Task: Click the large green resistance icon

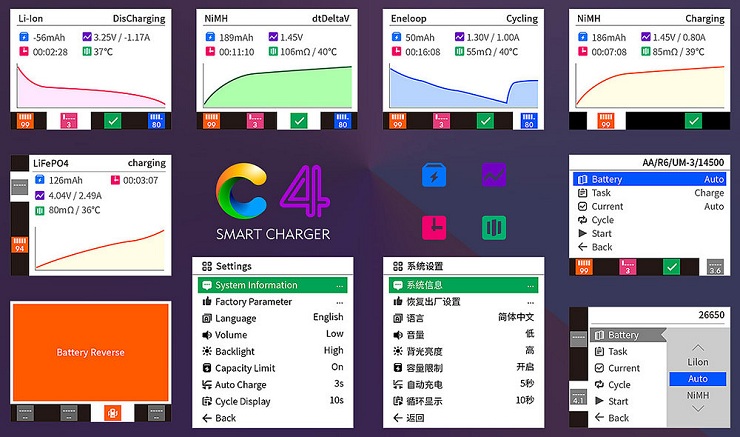Action: (x=494, y=227)
